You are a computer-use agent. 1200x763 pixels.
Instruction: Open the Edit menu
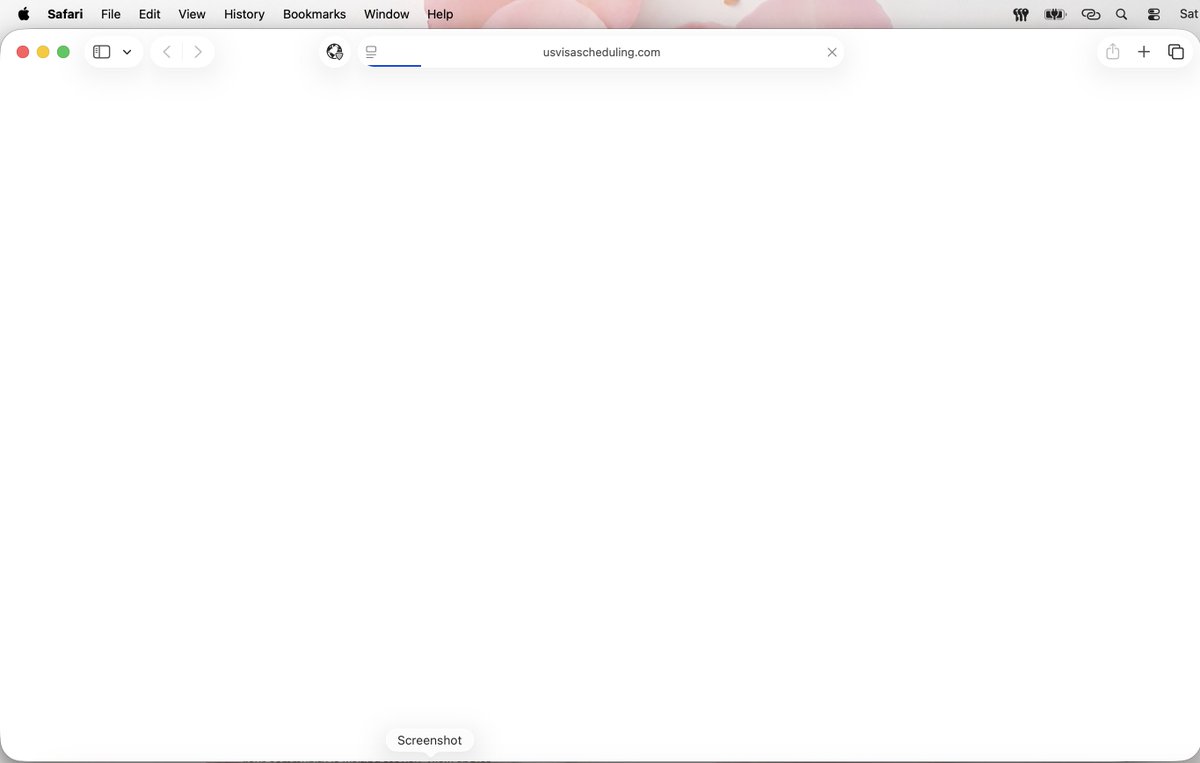[150, 14]
